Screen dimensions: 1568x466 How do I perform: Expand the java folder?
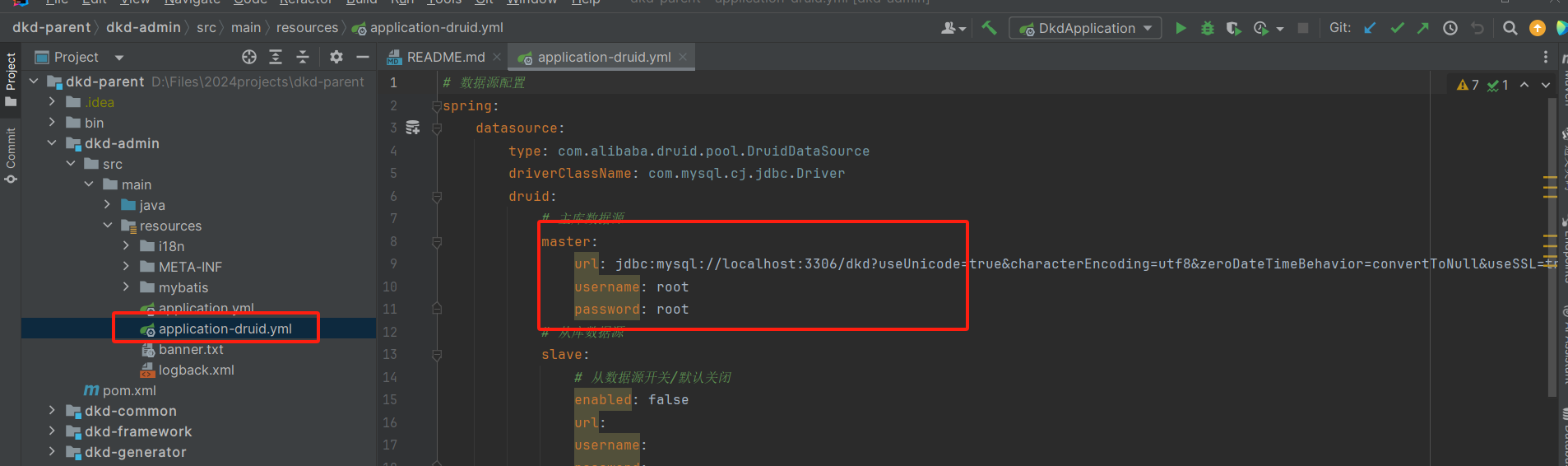click(x=107, y=205)
